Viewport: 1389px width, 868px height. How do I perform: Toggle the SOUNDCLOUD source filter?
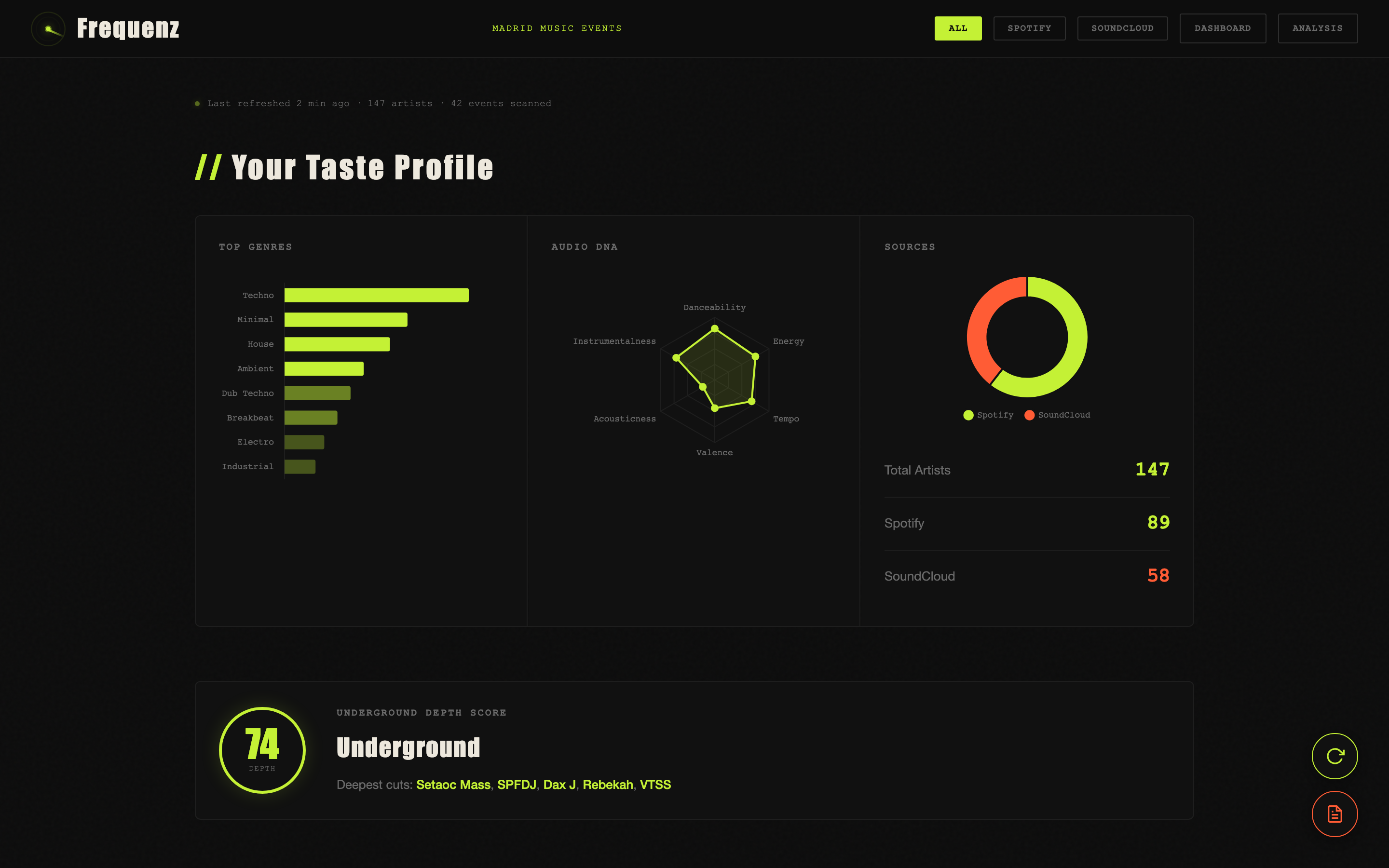[1122, 27]
